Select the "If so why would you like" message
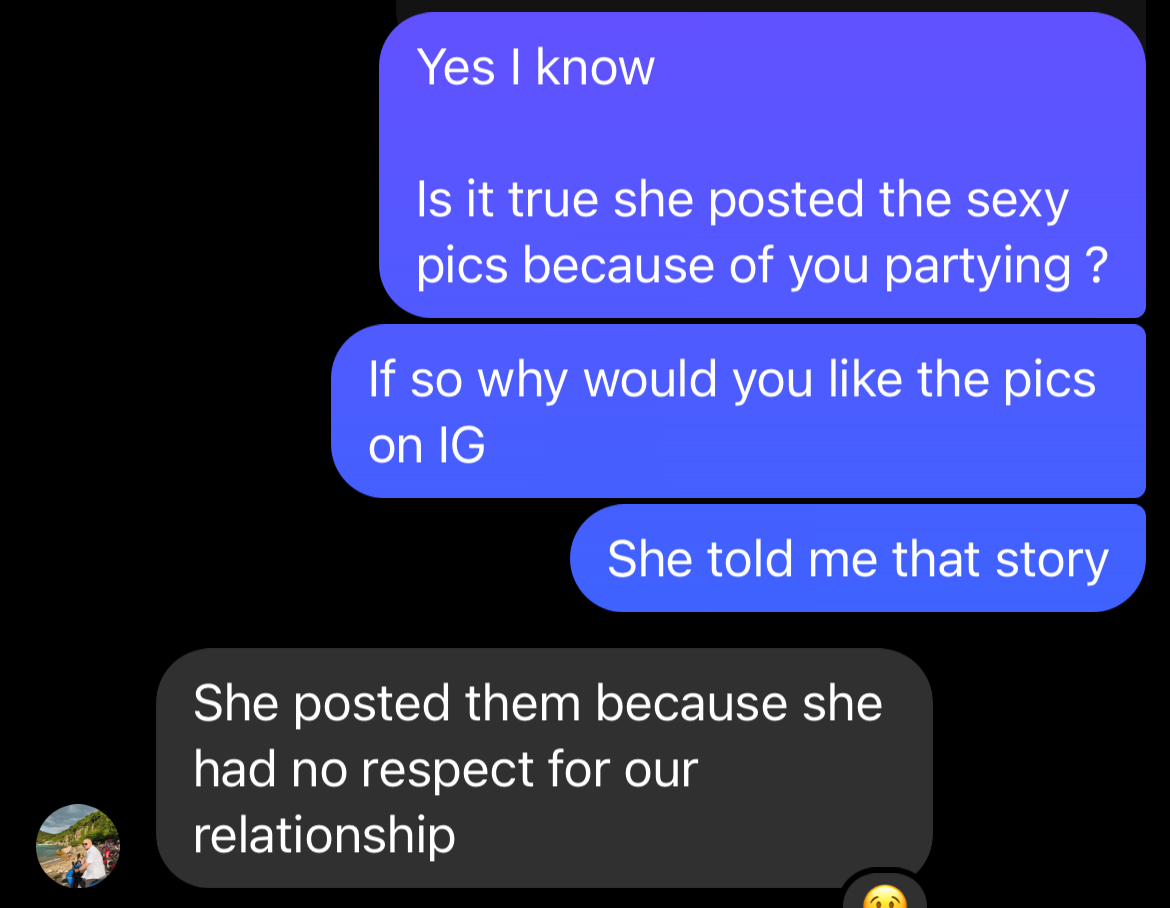The height and width of the screenshot is (908, 1170). (738, 411)
